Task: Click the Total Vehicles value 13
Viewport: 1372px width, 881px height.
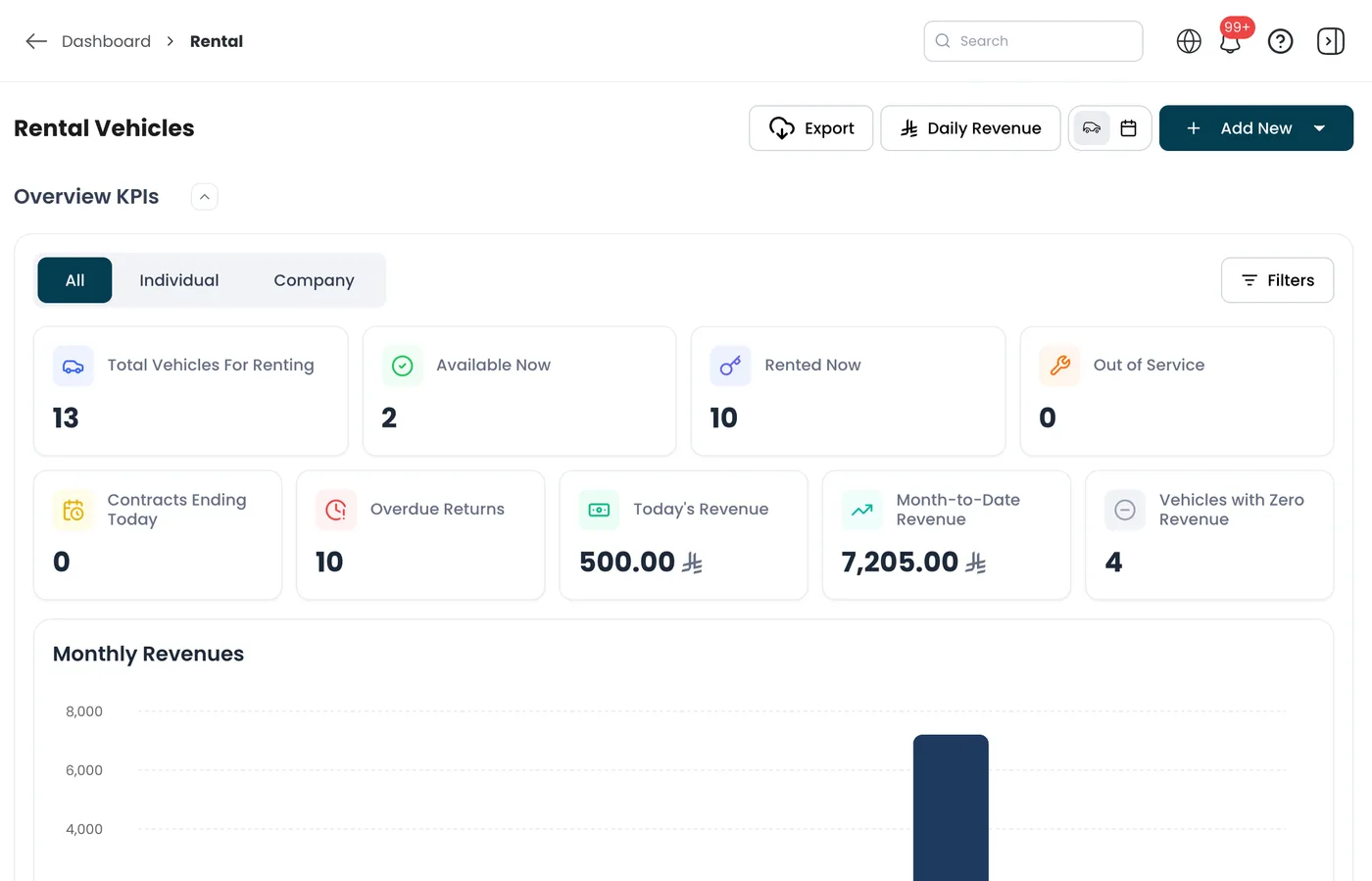Action: tap(66, 417)
